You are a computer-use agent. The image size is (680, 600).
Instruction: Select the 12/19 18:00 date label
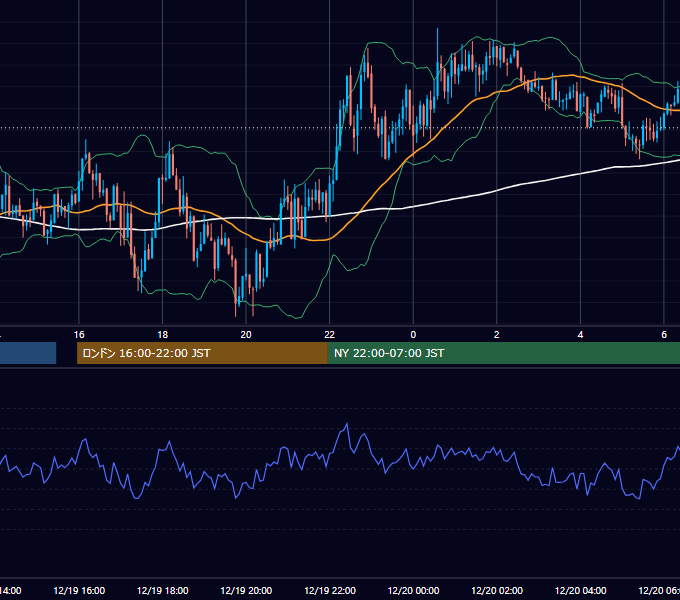(x=163, y=590)
